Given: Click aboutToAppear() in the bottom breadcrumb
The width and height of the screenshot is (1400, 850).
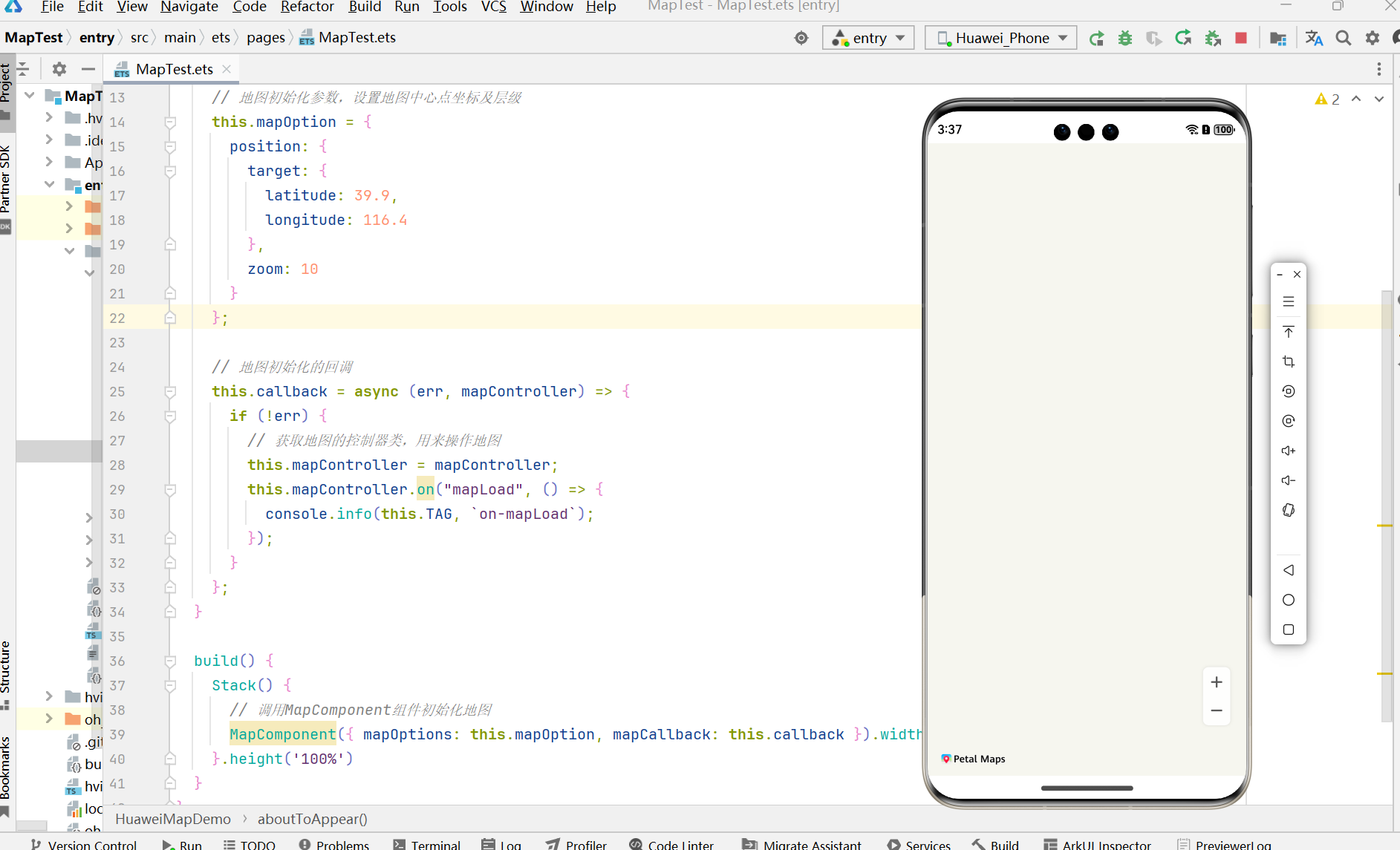Looking at the screenshot, I should [313, 819].
